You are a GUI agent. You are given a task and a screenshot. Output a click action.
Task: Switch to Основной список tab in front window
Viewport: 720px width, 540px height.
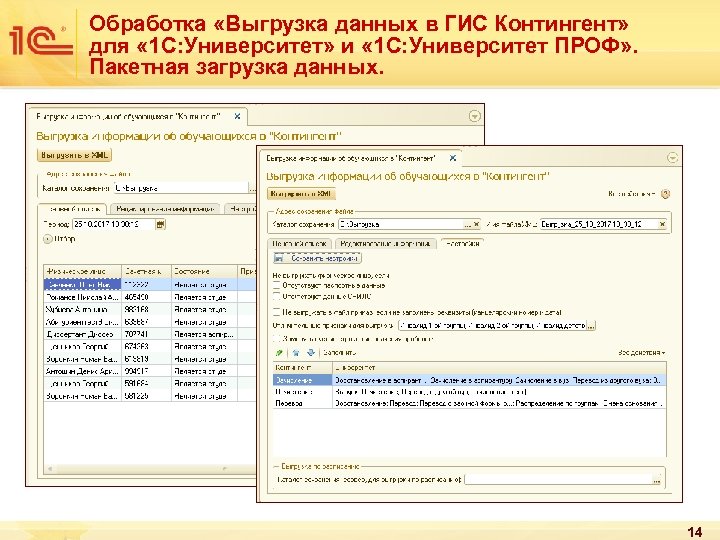pos(300,244)
